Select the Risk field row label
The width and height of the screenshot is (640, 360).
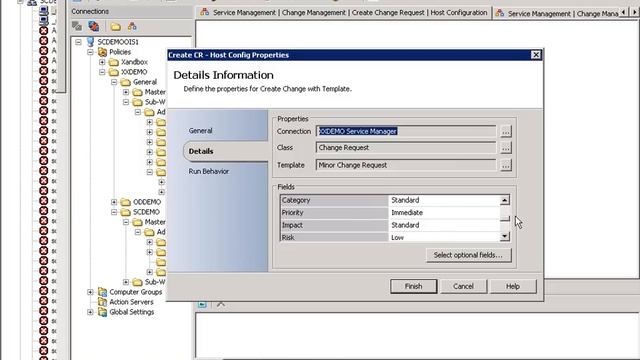click(334, 237)
